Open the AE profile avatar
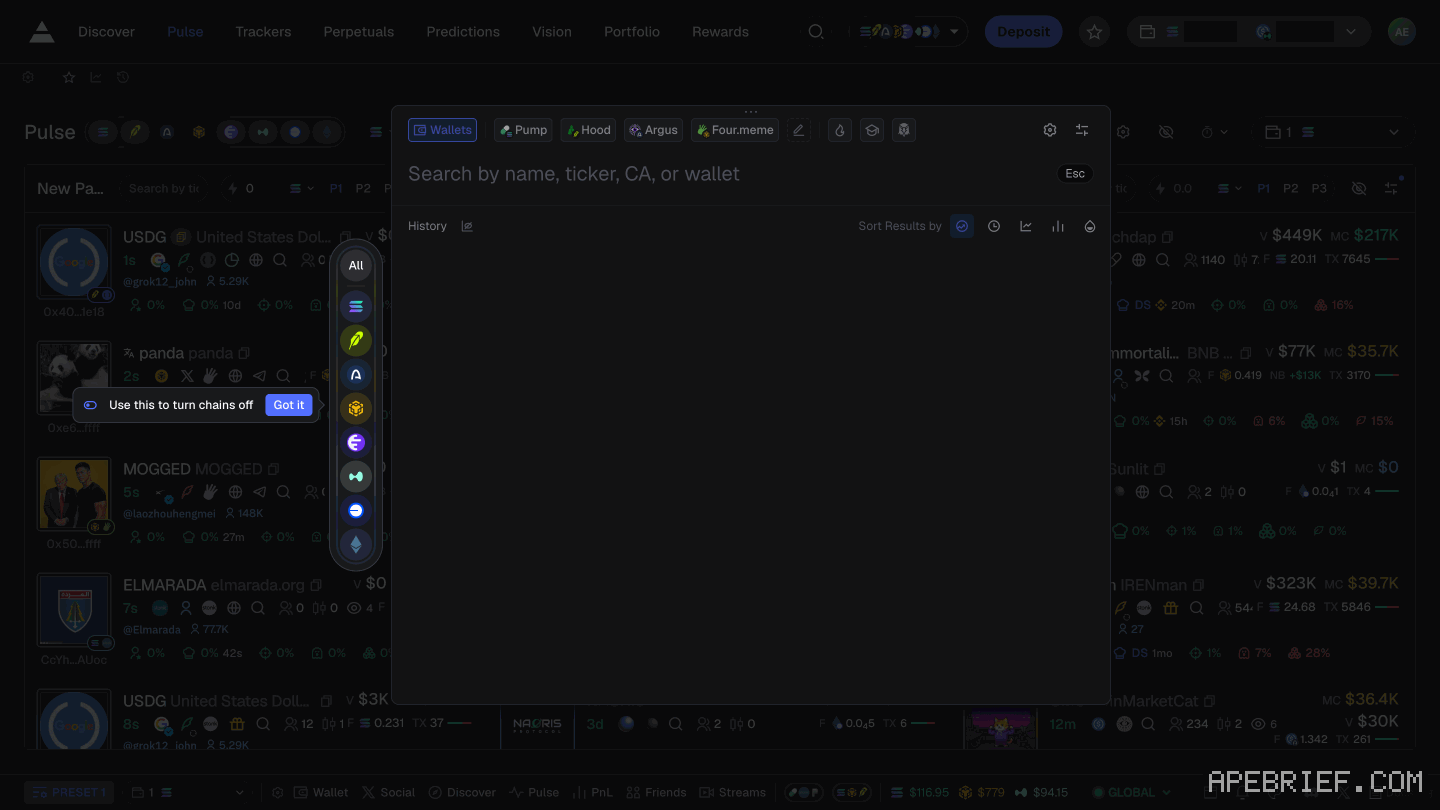Viewport: 1440px width, 810px height. [1402, 32]
